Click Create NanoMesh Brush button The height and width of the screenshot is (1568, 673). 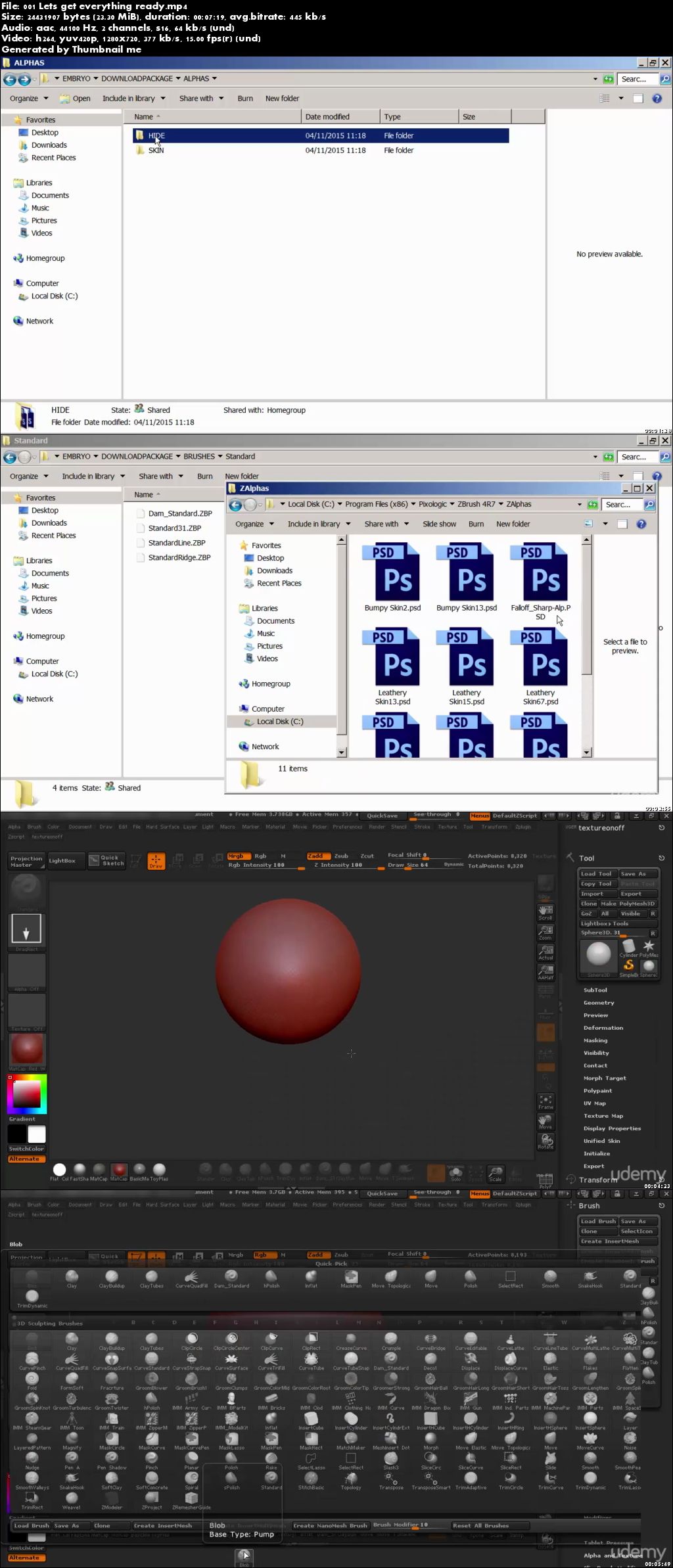pyautogui.click(x=330, y=1526)
